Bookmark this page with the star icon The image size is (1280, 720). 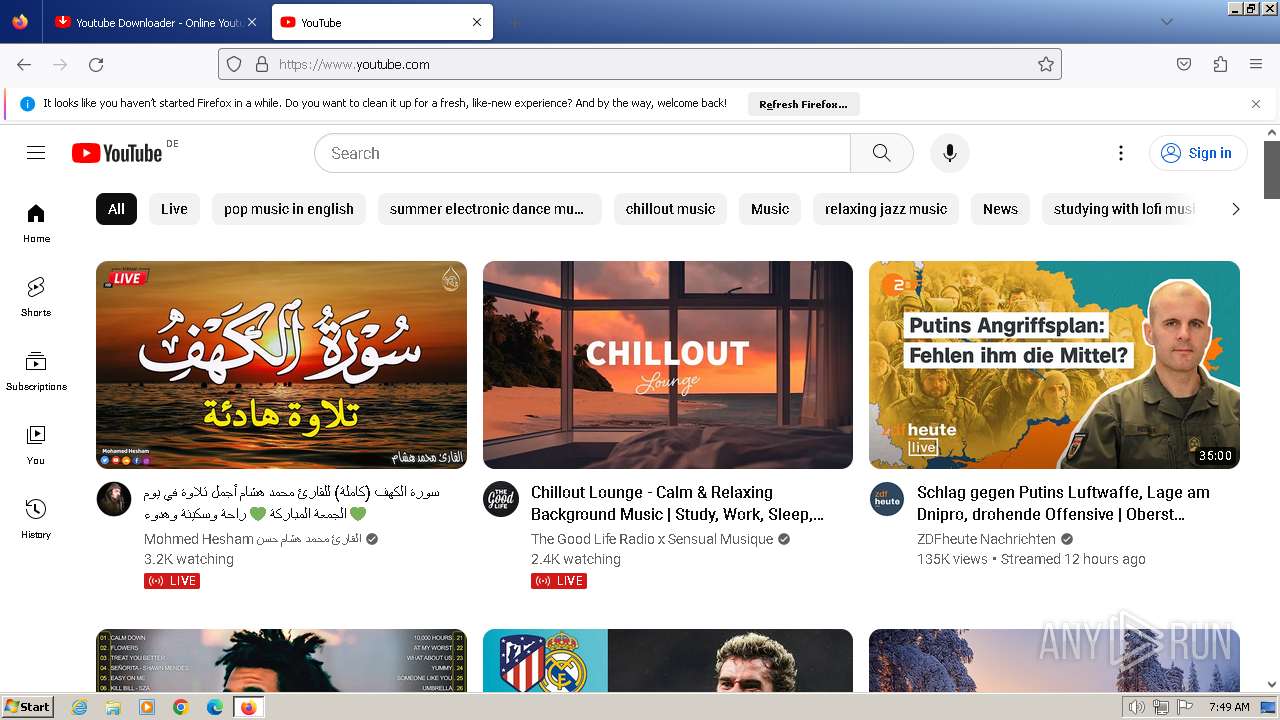pyautogui.click(x=1046, y=64)
